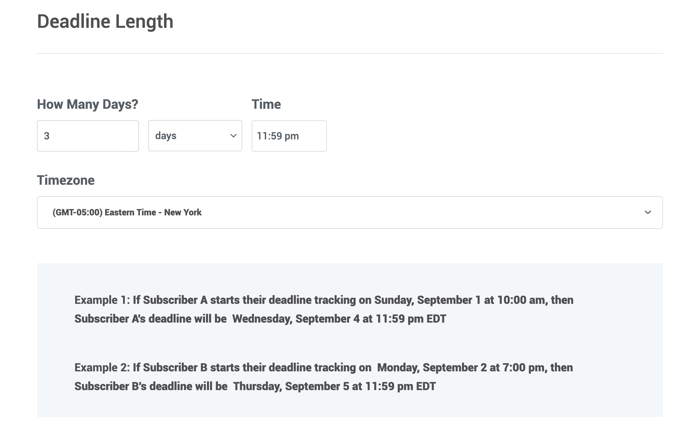Focus the 11:59 pm time field

pyautogui.click(x=288, y=136)
